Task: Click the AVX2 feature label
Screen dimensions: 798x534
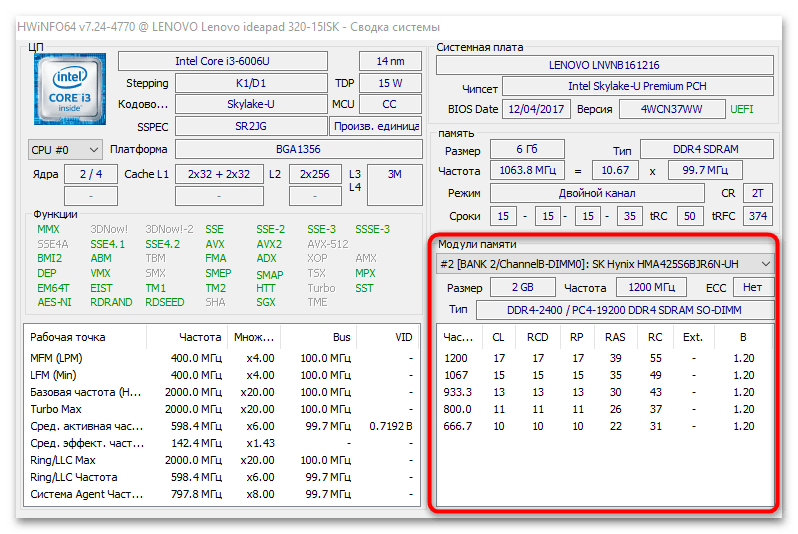Action: point(269,244)
